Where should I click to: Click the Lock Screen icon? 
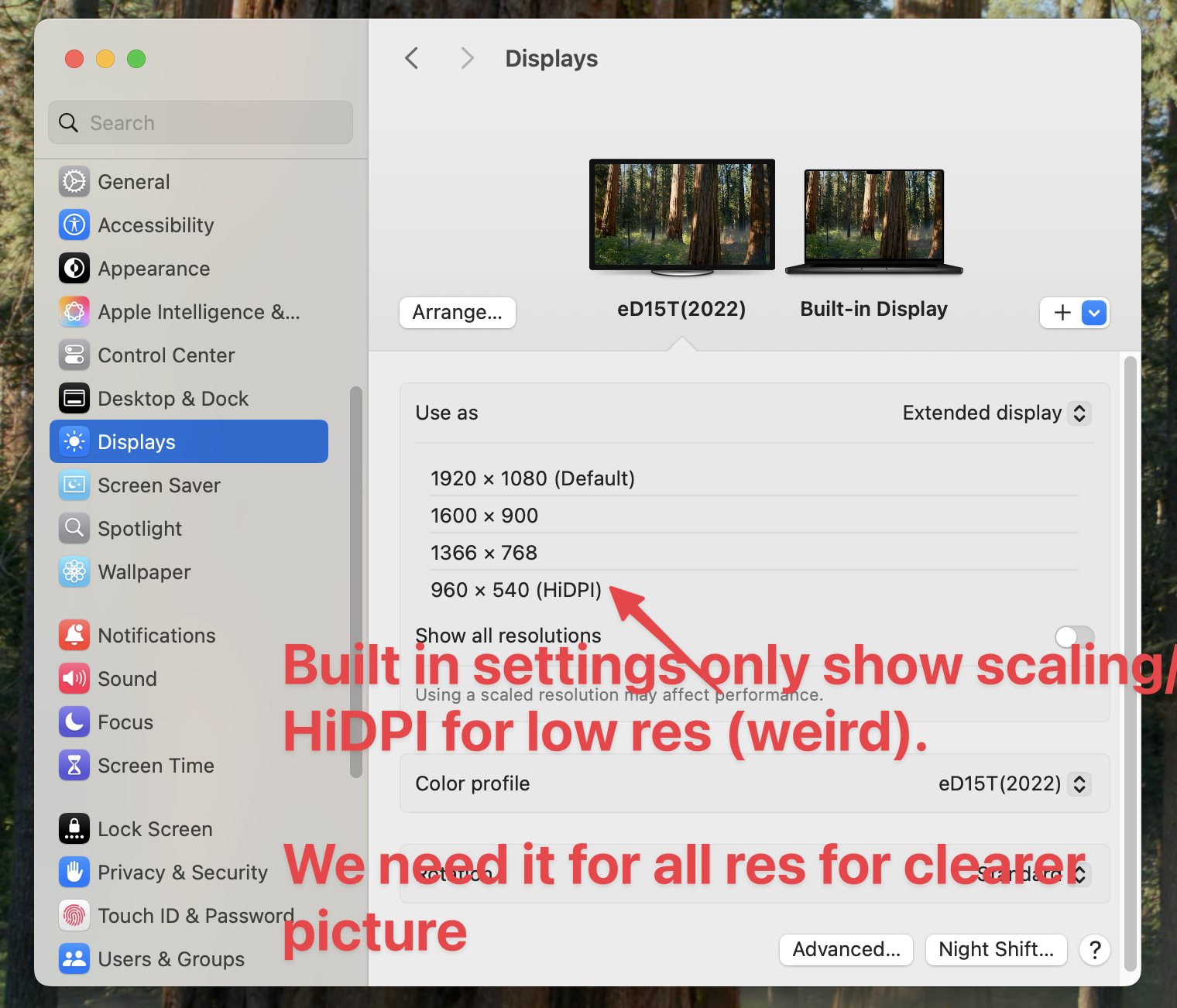click(74, 829)
